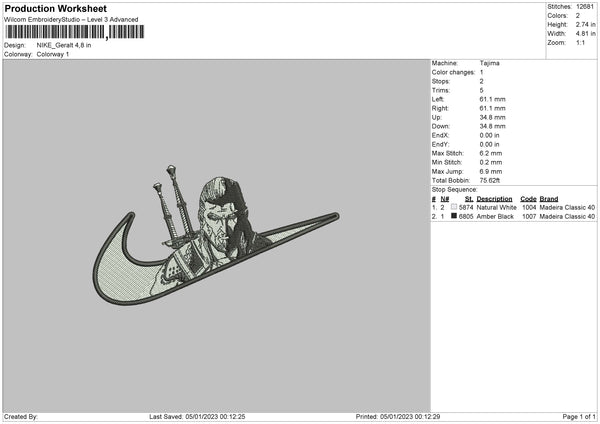Click the Width value 4.81 in
The width and height of the screenshot is (600, 424).
(x=585, y=34)
